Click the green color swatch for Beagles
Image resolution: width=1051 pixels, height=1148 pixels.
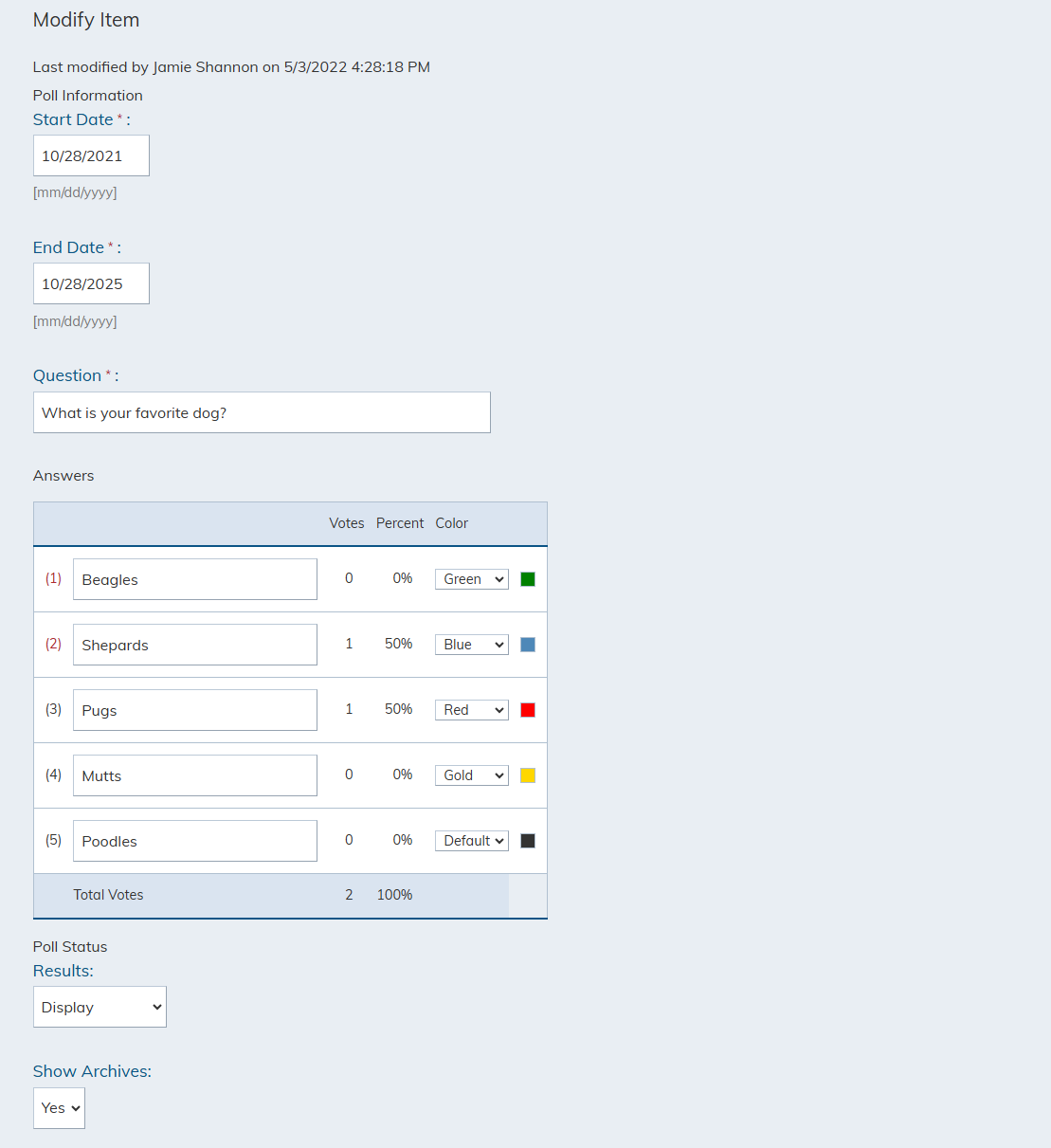click(x=528, y=579)
